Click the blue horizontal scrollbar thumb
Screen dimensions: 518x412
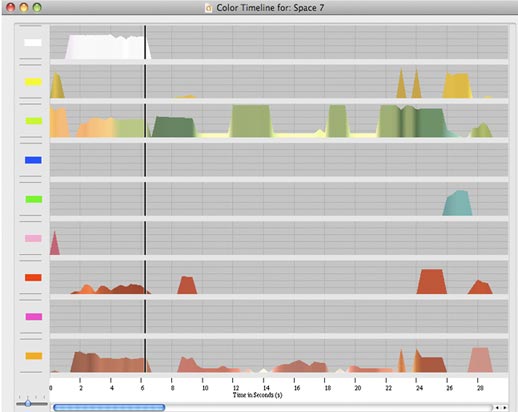click(x=109, y=407)
